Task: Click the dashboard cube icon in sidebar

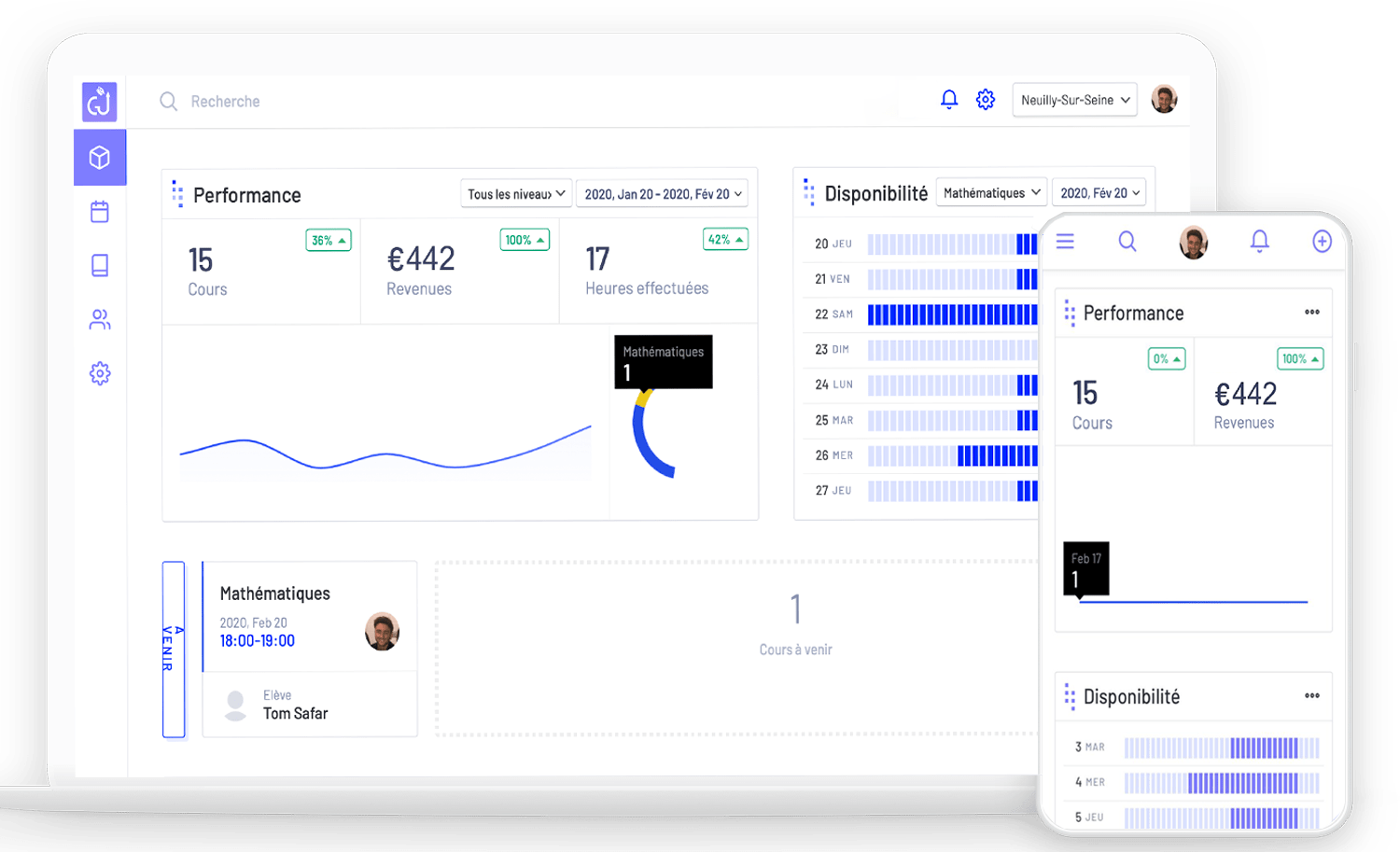Action: (100, 158)
